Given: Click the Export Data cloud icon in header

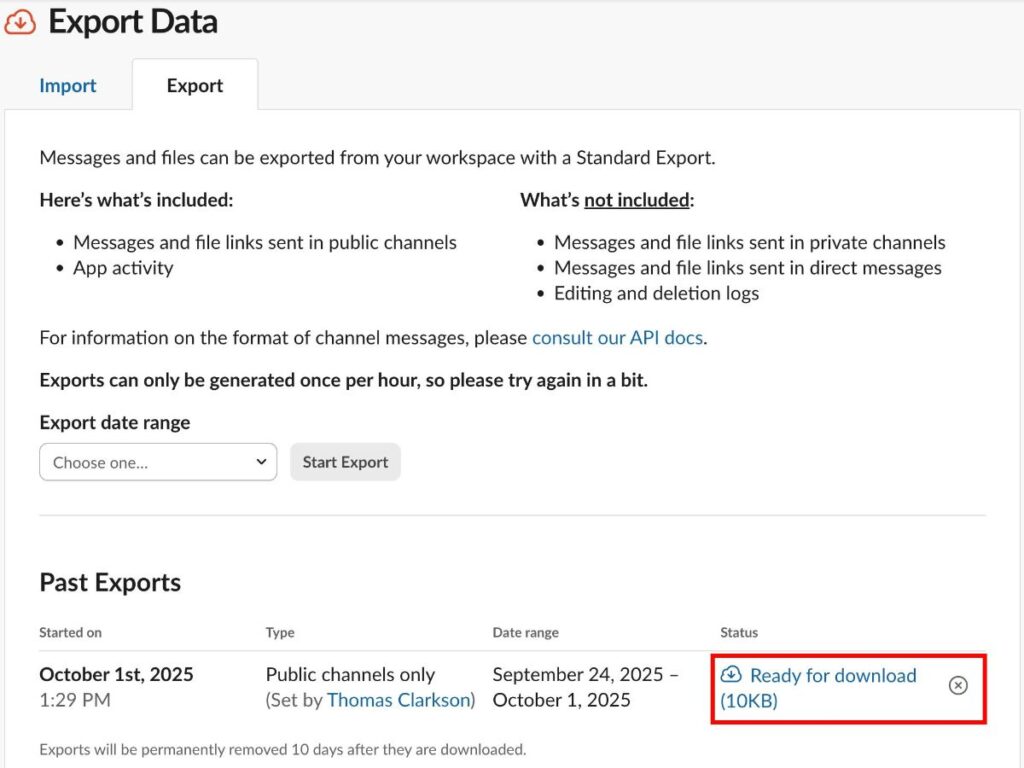Looking at the screenshot, I should (x=20, y=22).
